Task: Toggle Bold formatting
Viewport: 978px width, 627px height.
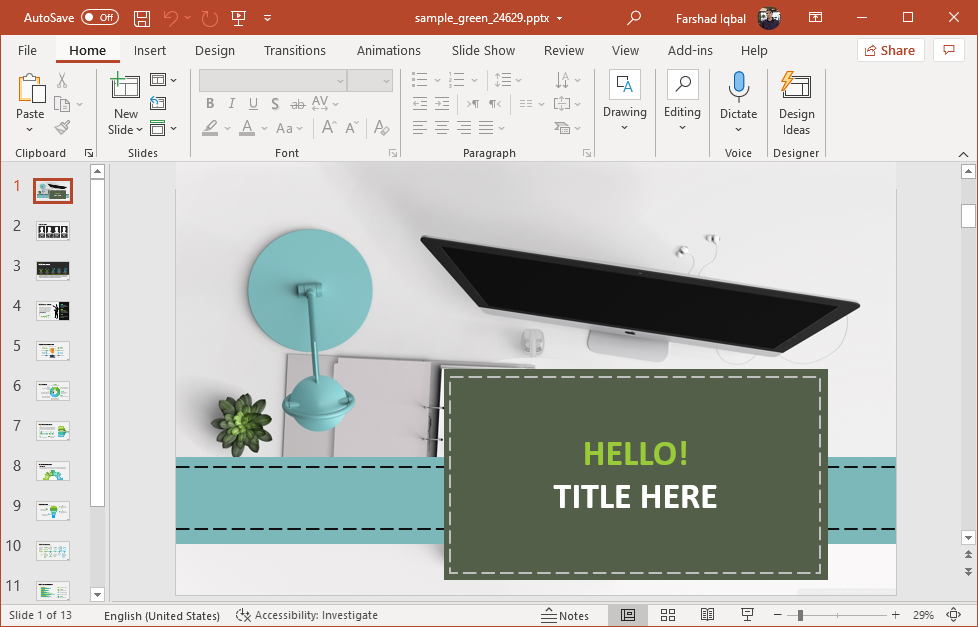Action: point(210,104)
